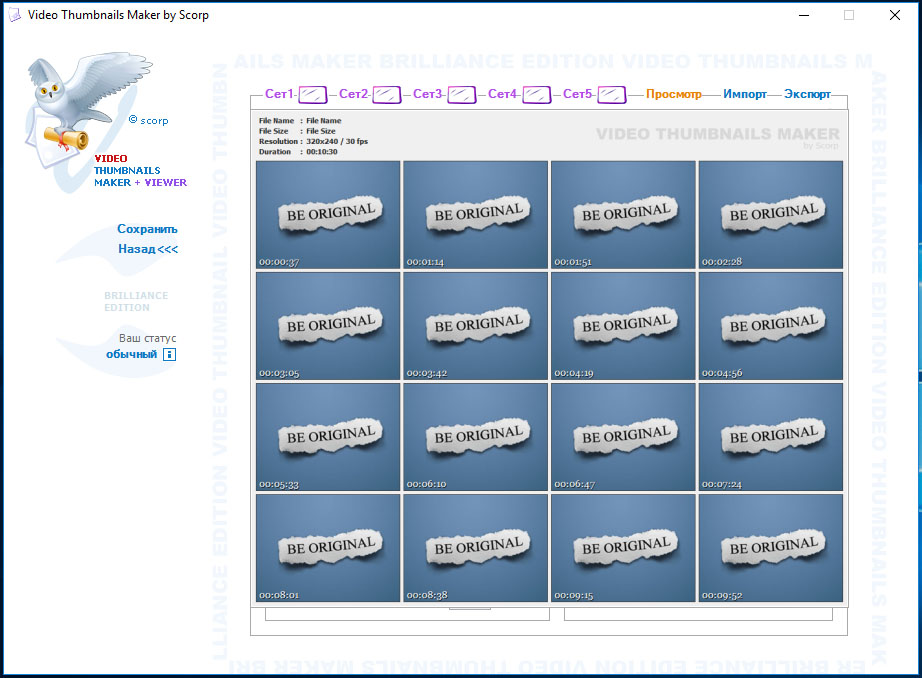Click the Ваш статус label

148,338
